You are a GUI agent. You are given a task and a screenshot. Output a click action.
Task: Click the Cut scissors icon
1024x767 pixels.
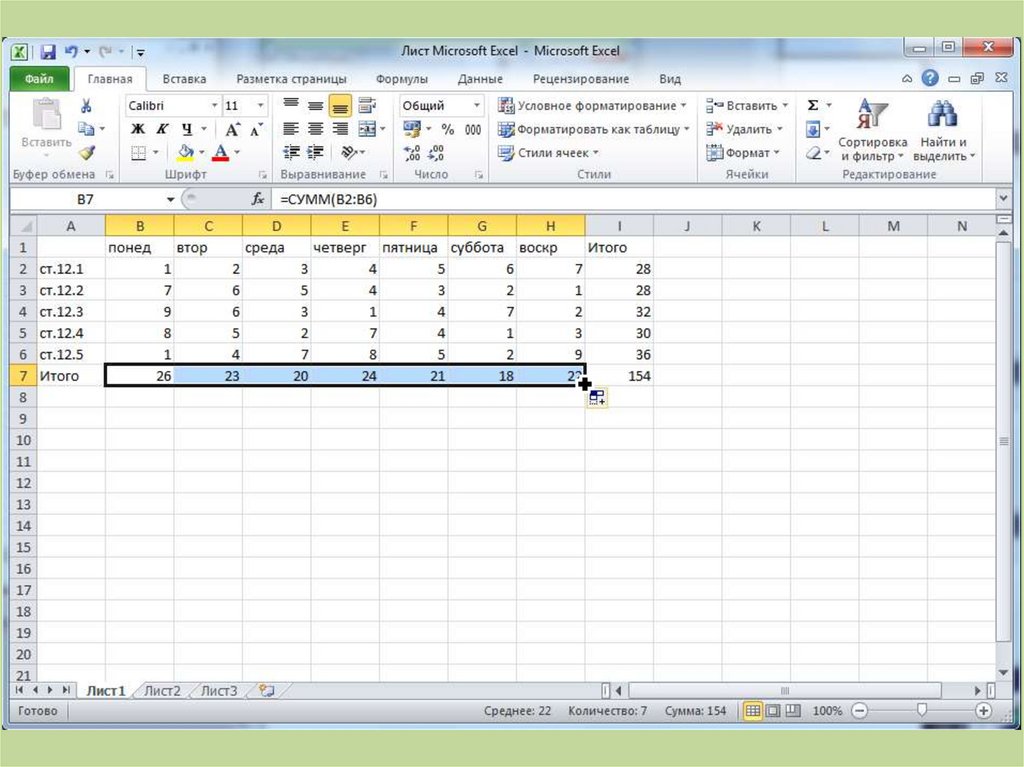point(87,106)
